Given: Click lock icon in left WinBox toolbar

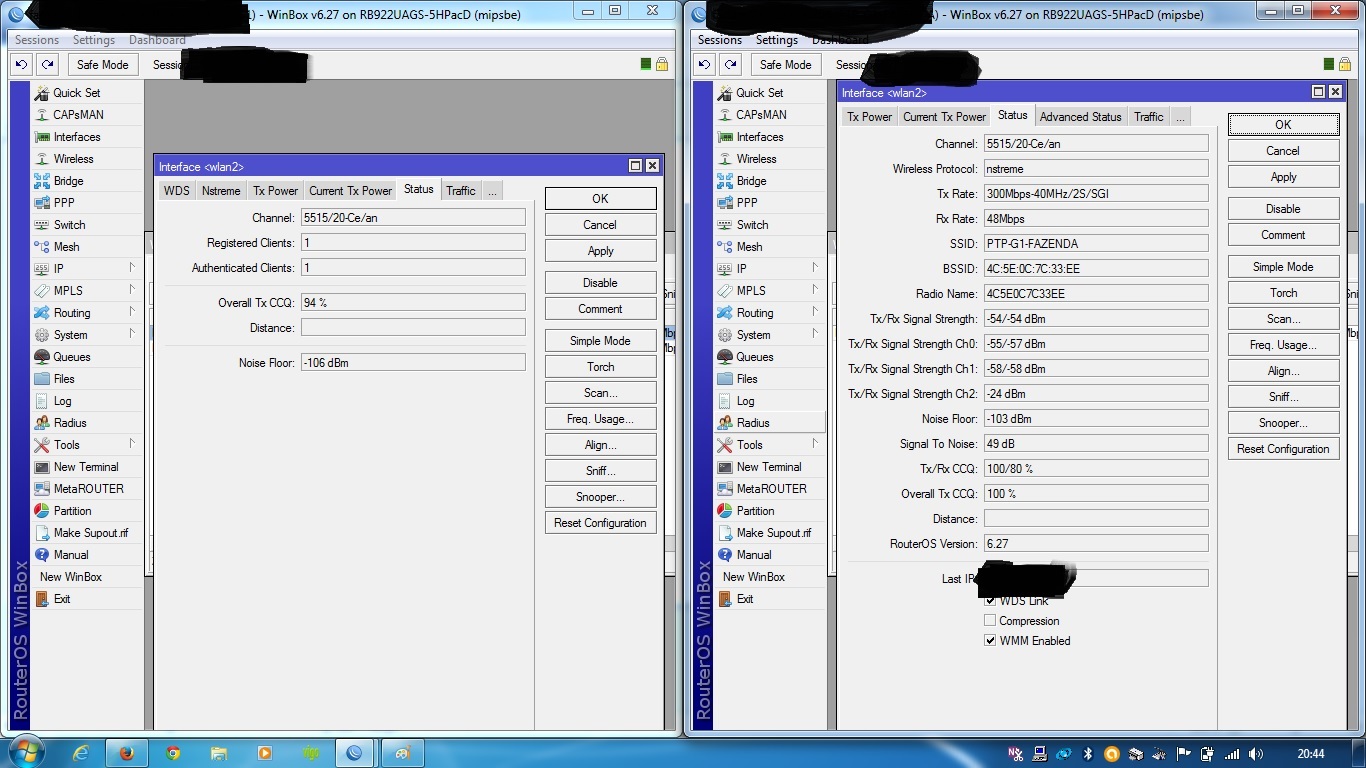Looking at the screenshot, I should pyautogui.click(x=661, y=64).
